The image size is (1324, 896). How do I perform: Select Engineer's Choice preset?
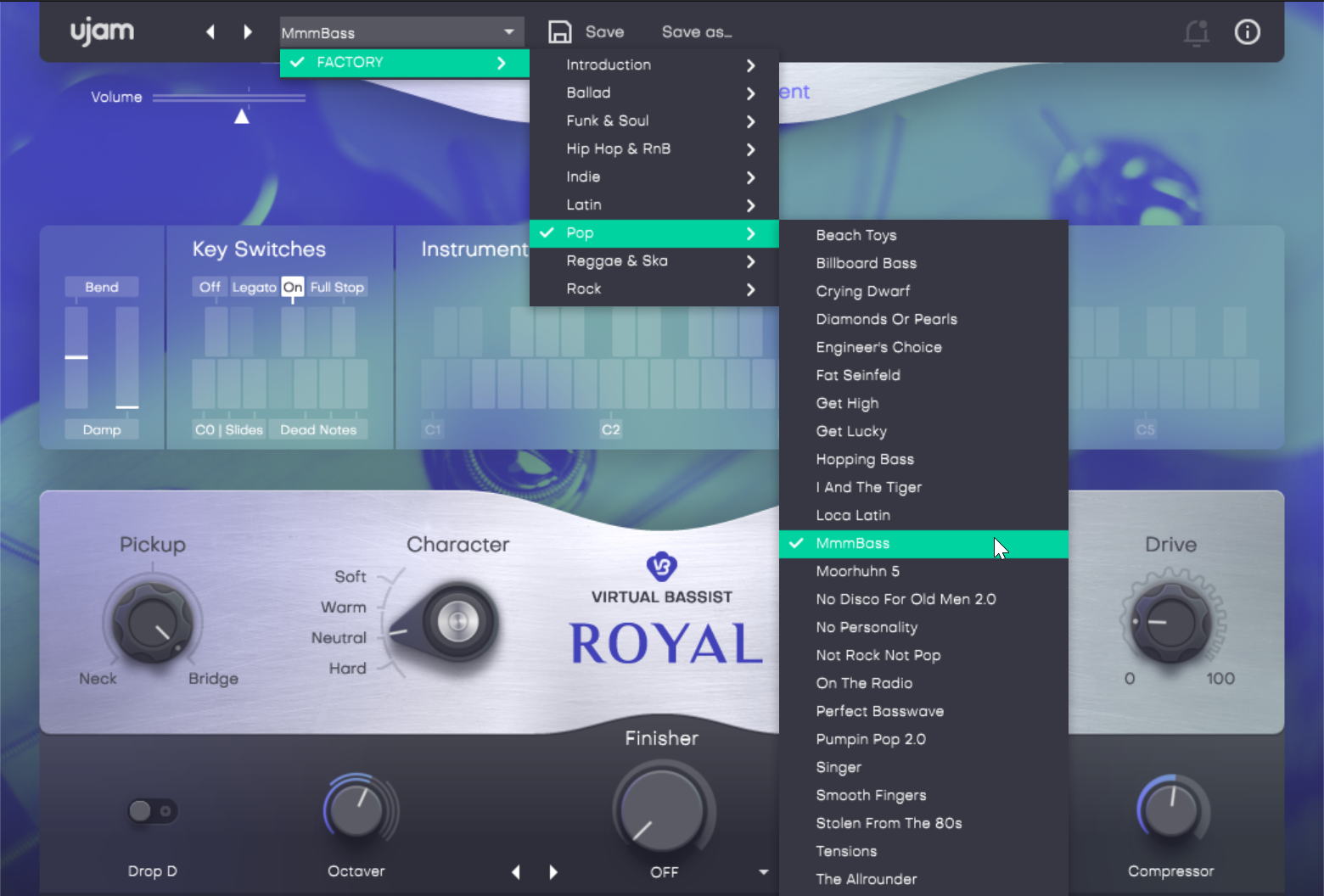coord(923,348)
